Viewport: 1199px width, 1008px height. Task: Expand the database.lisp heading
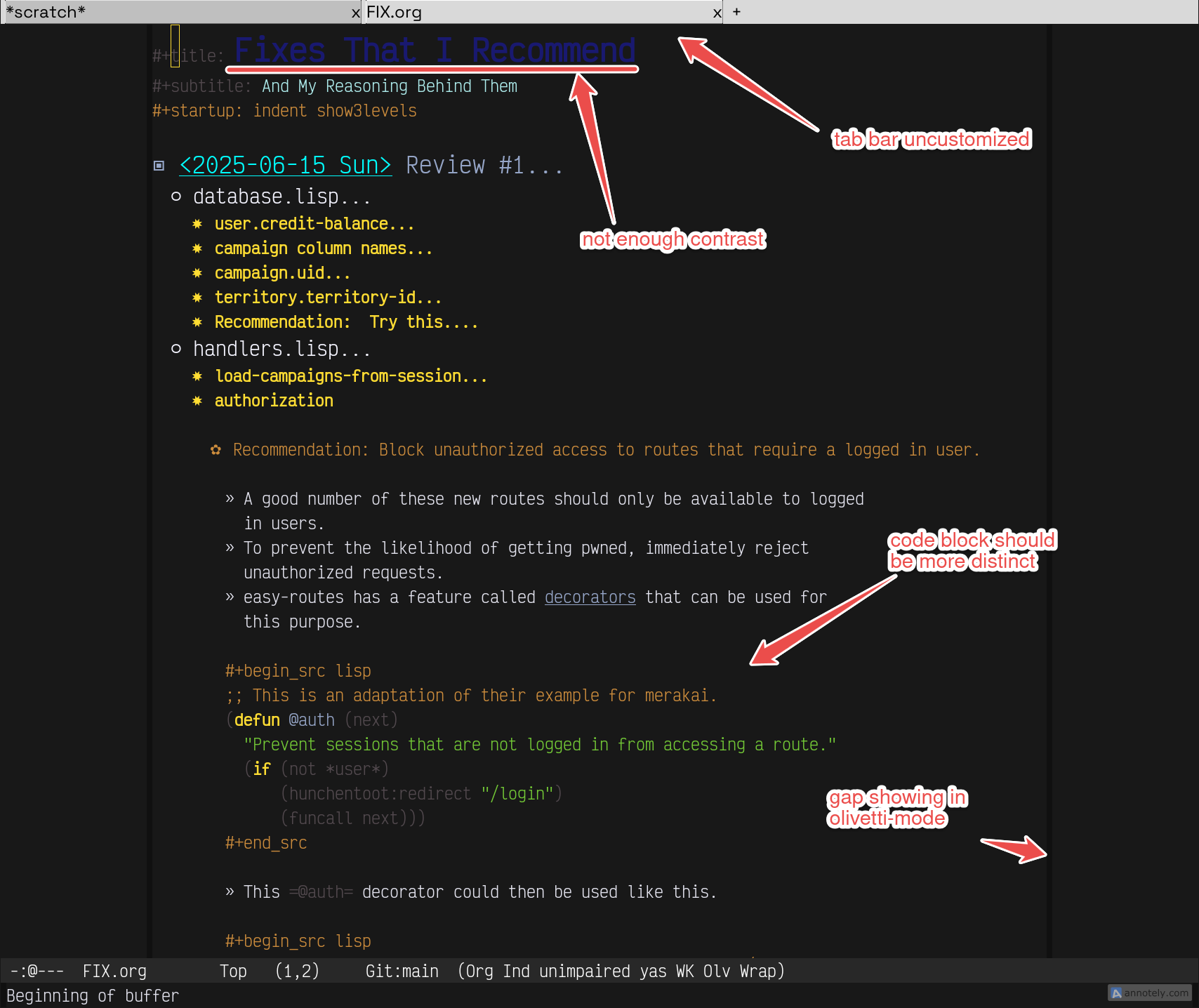point(282,197)
